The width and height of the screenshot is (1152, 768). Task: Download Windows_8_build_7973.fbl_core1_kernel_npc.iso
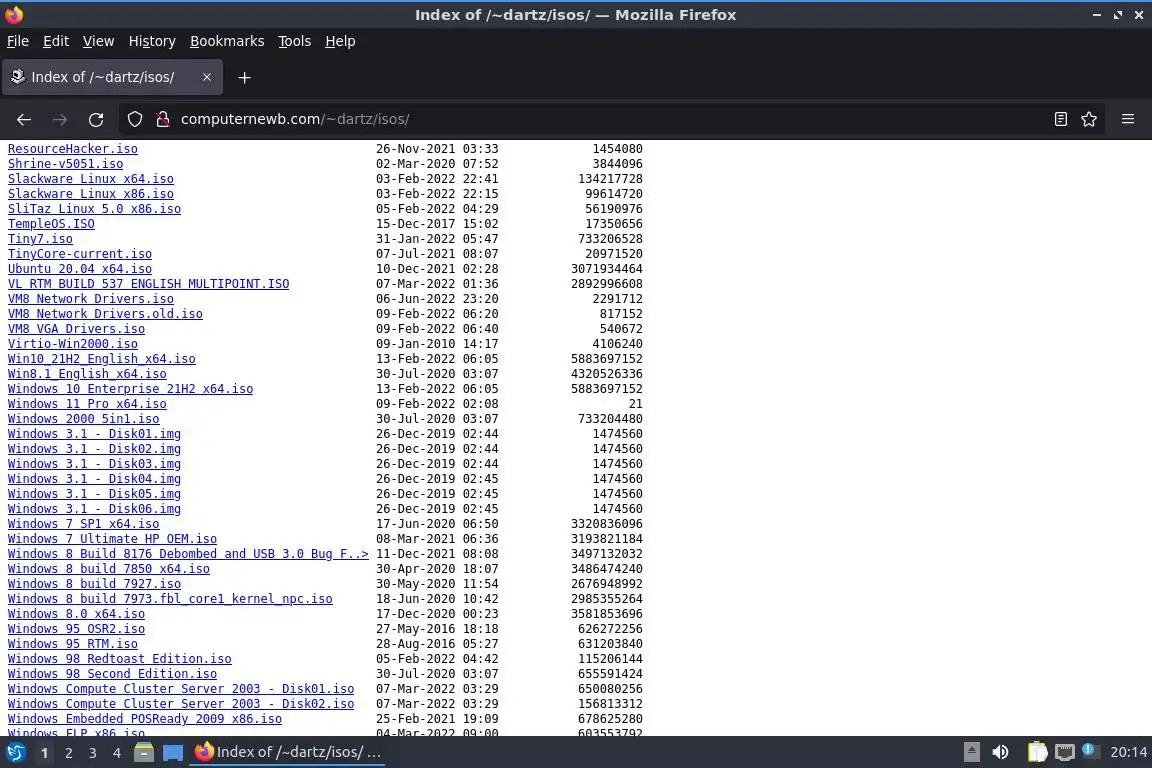coord(170,599)
